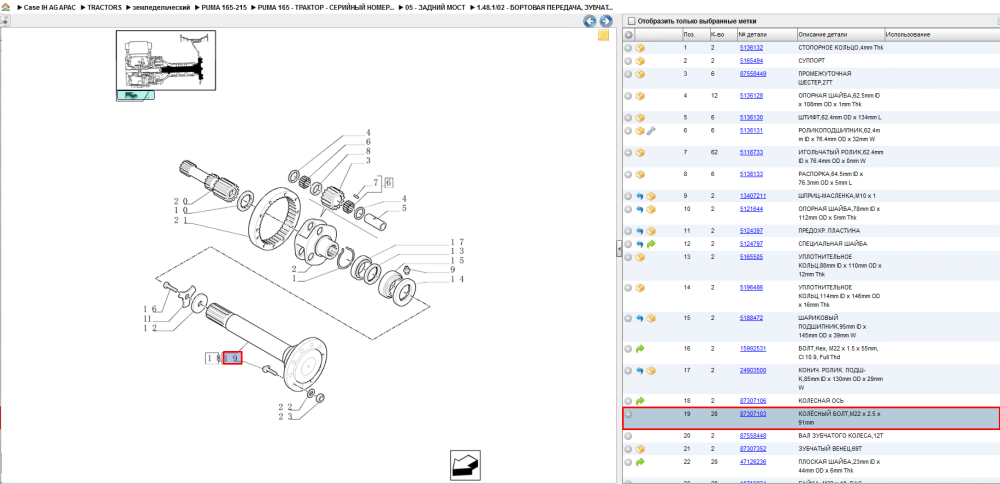Screen dimensions: 1000x484
Task: Click callout number 23 in diagram
Action: [x=285, y=418]
